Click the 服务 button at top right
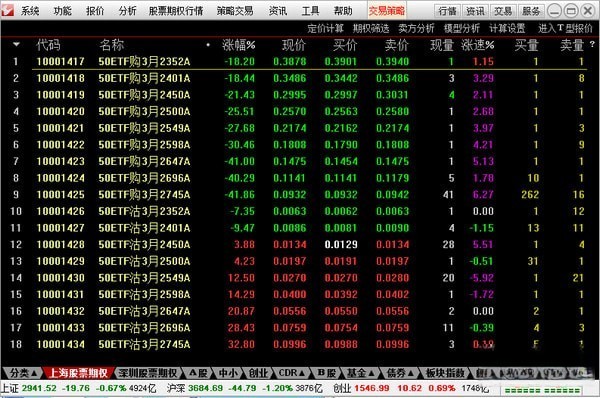Screen dimensions: 600x398 531,11
